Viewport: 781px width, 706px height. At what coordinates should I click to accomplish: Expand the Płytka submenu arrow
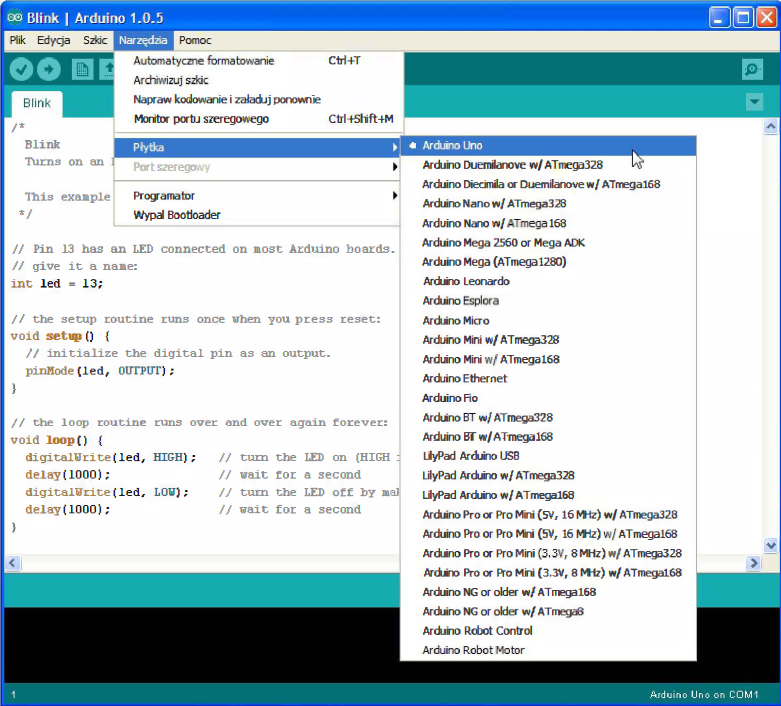[394, 147]
